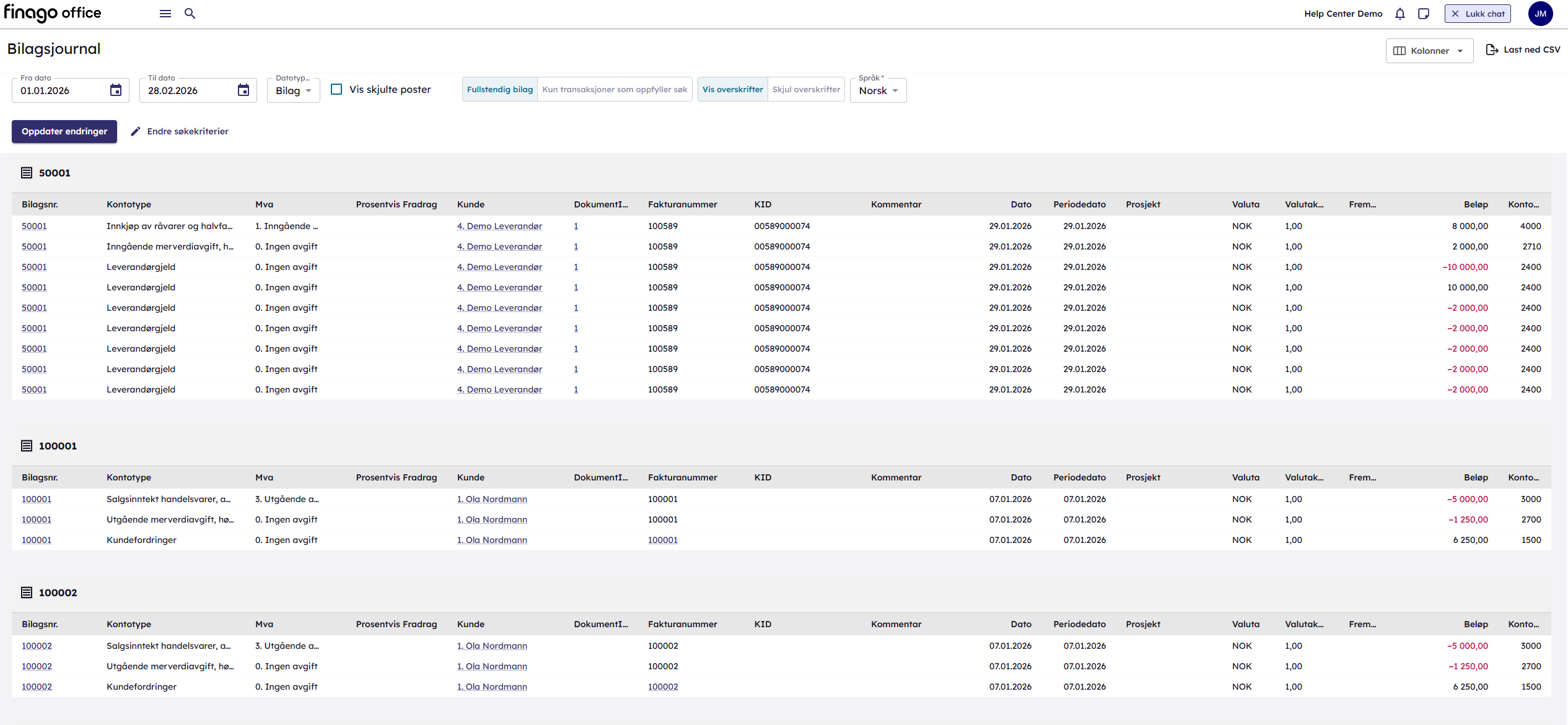Expand the Kolonner dropdown
The image size is (1568, 725).
click(1429, 51)
